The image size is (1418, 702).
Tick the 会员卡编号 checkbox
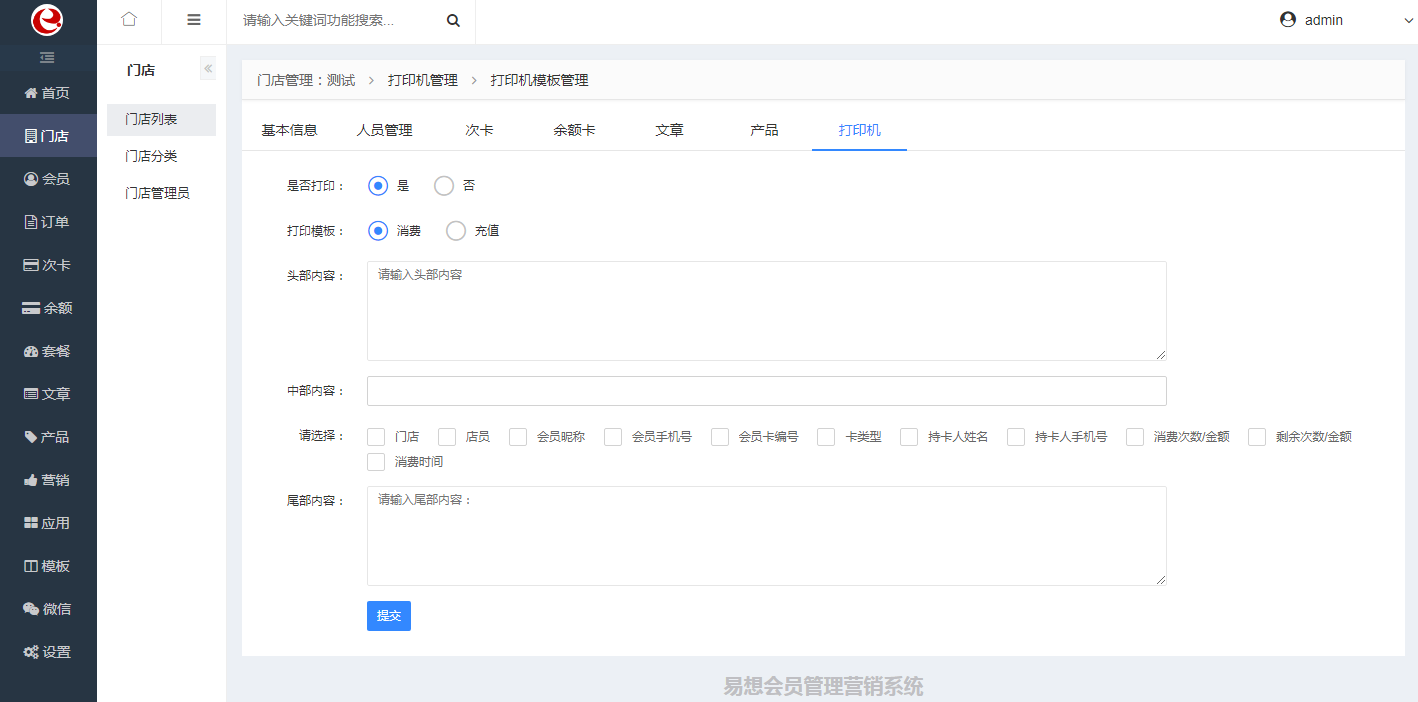coord(720,437)
